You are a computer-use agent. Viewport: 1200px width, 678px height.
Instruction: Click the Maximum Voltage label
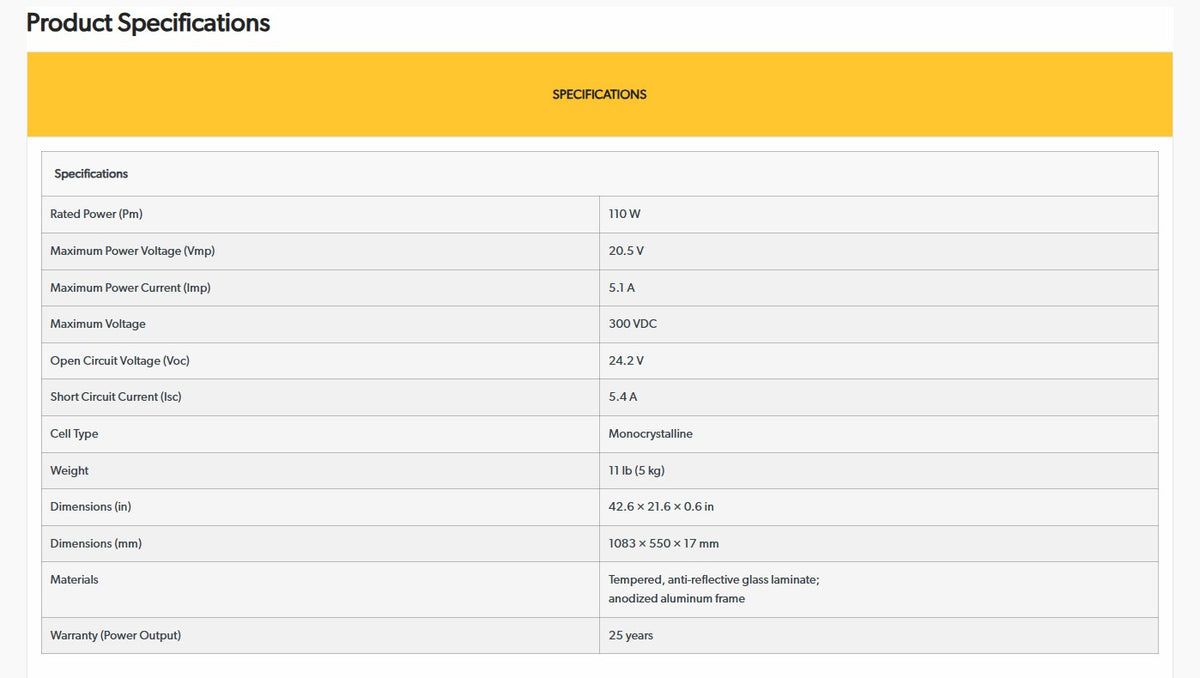click(x=98, y=324)
